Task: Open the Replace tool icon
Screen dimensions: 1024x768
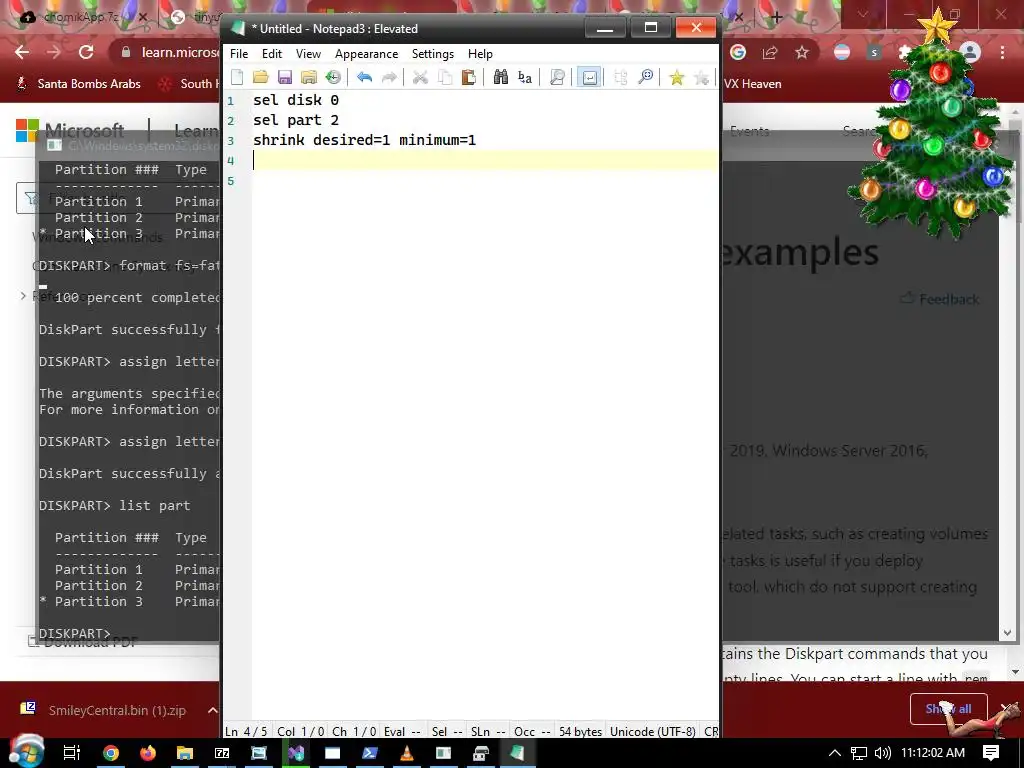Action: (x=524, y=78)
